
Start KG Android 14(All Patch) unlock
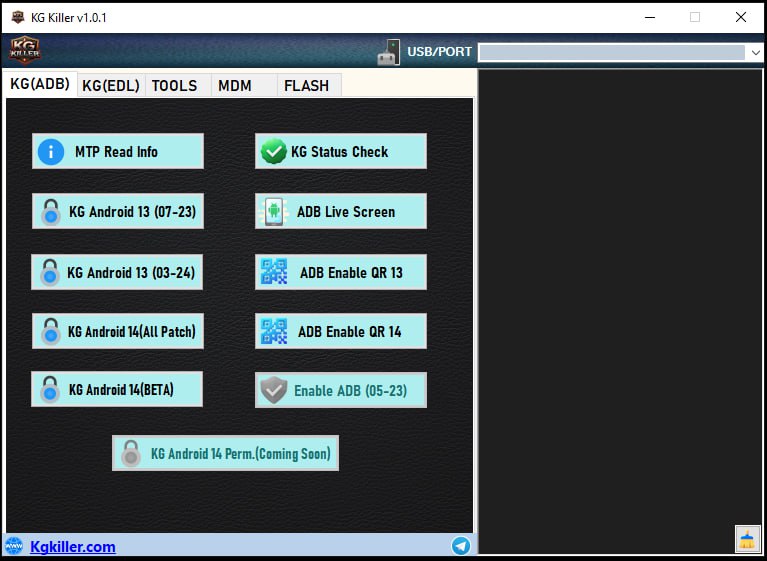(x=118, y=331)
